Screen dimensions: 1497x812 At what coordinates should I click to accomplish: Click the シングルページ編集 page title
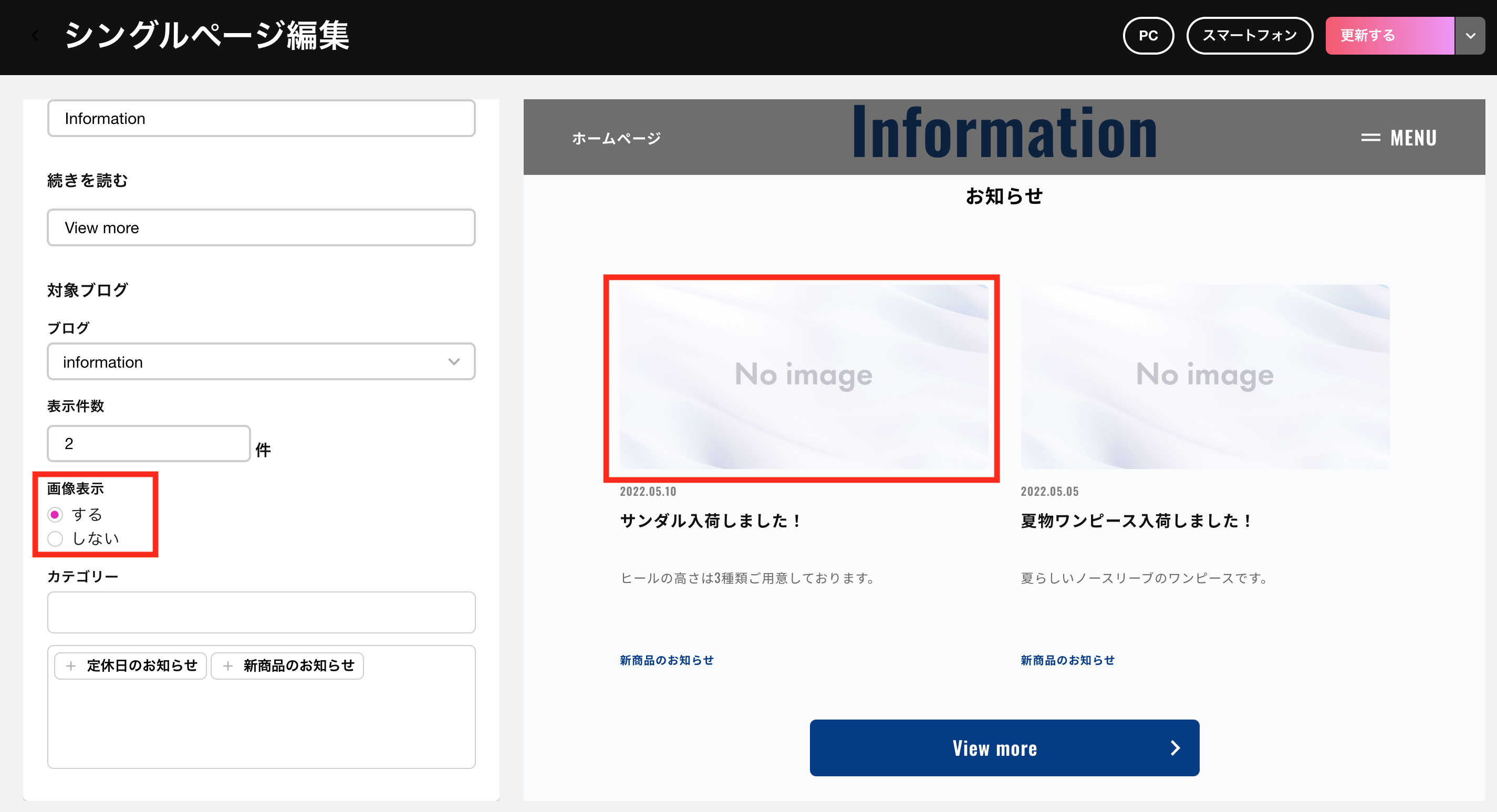(206, 36)
